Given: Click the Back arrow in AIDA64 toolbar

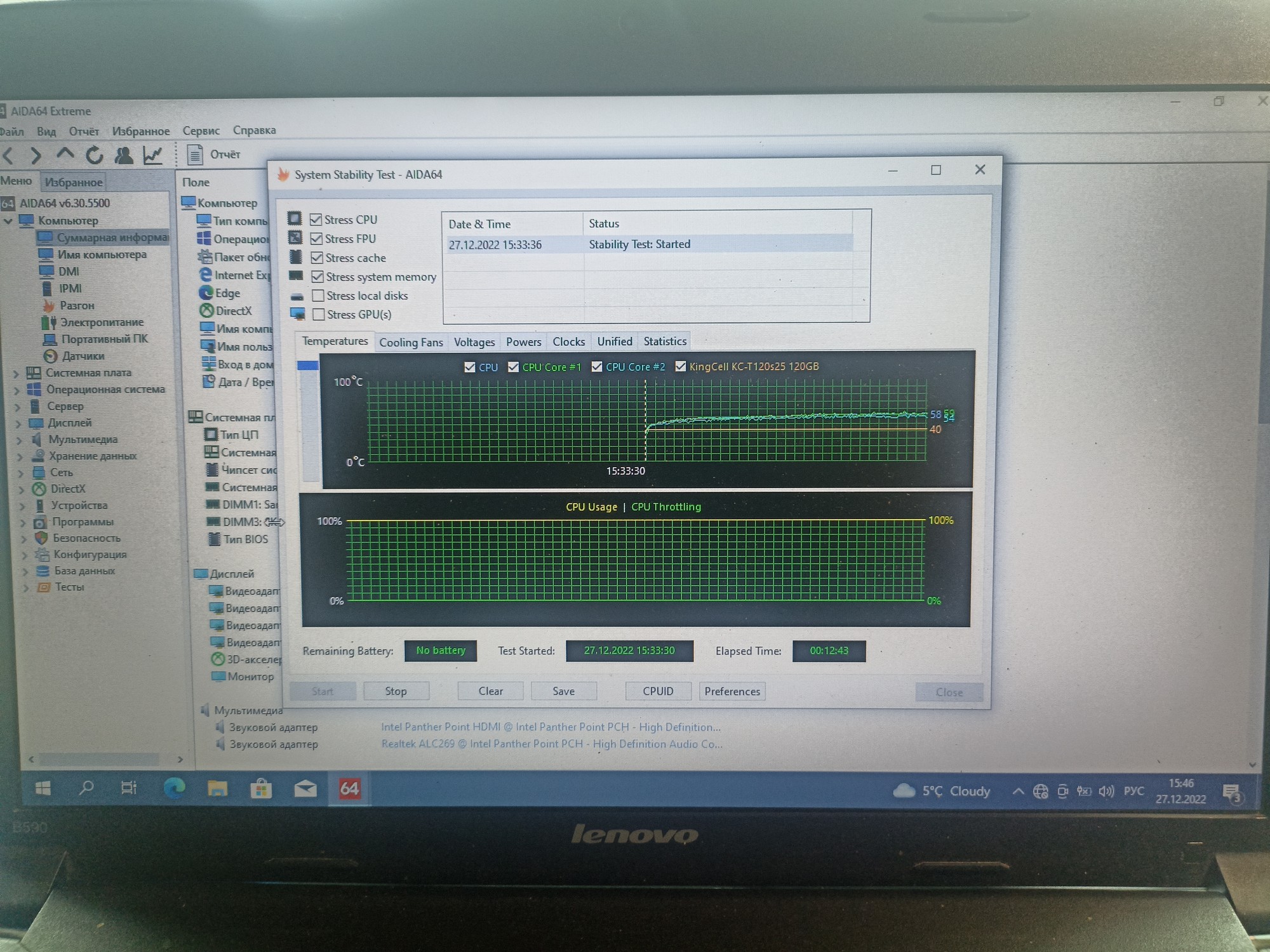Looking at the screenshot, I should 9,155.
